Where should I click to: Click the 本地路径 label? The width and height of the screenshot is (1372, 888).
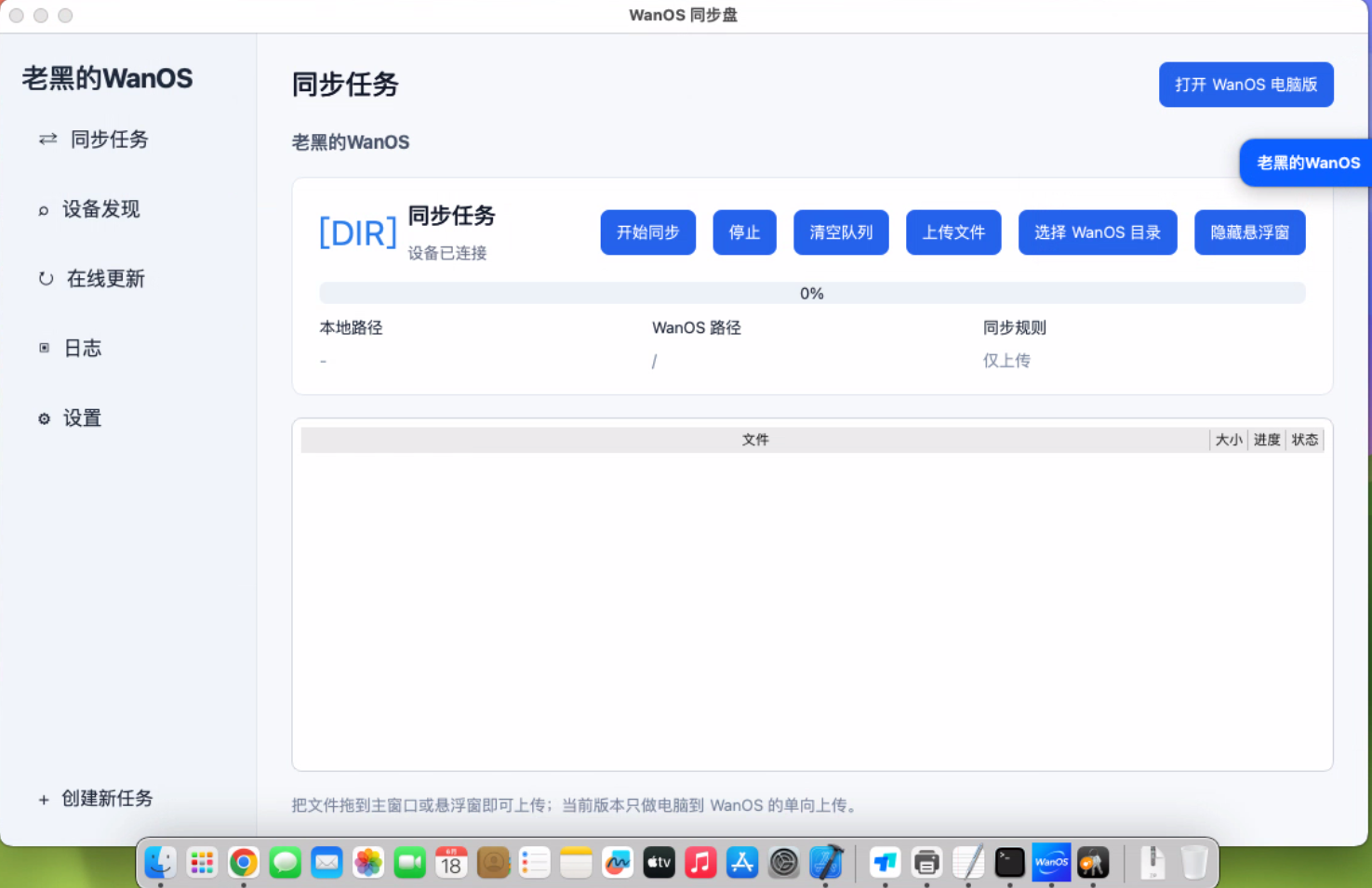point(351,328)
